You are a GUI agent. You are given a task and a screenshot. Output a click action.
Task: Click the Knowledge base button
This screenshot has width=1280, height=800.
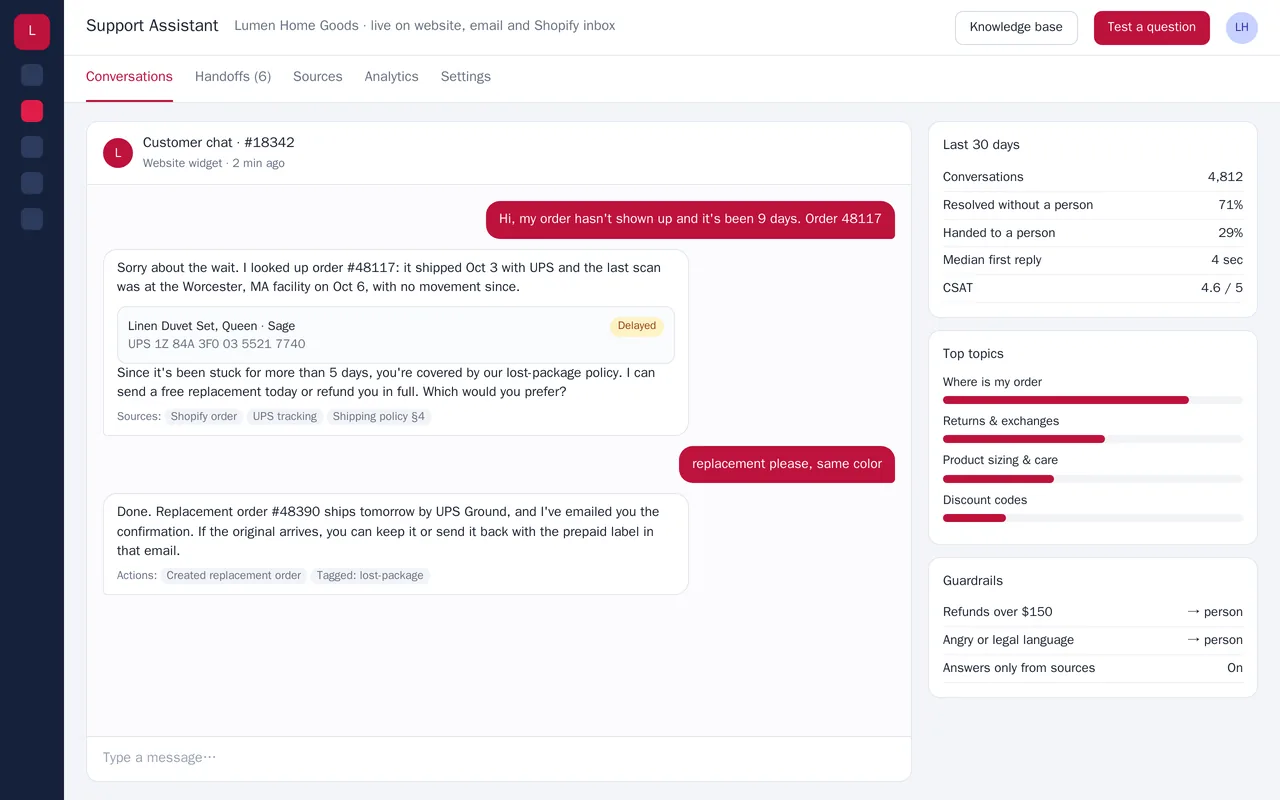[1016, 28]
